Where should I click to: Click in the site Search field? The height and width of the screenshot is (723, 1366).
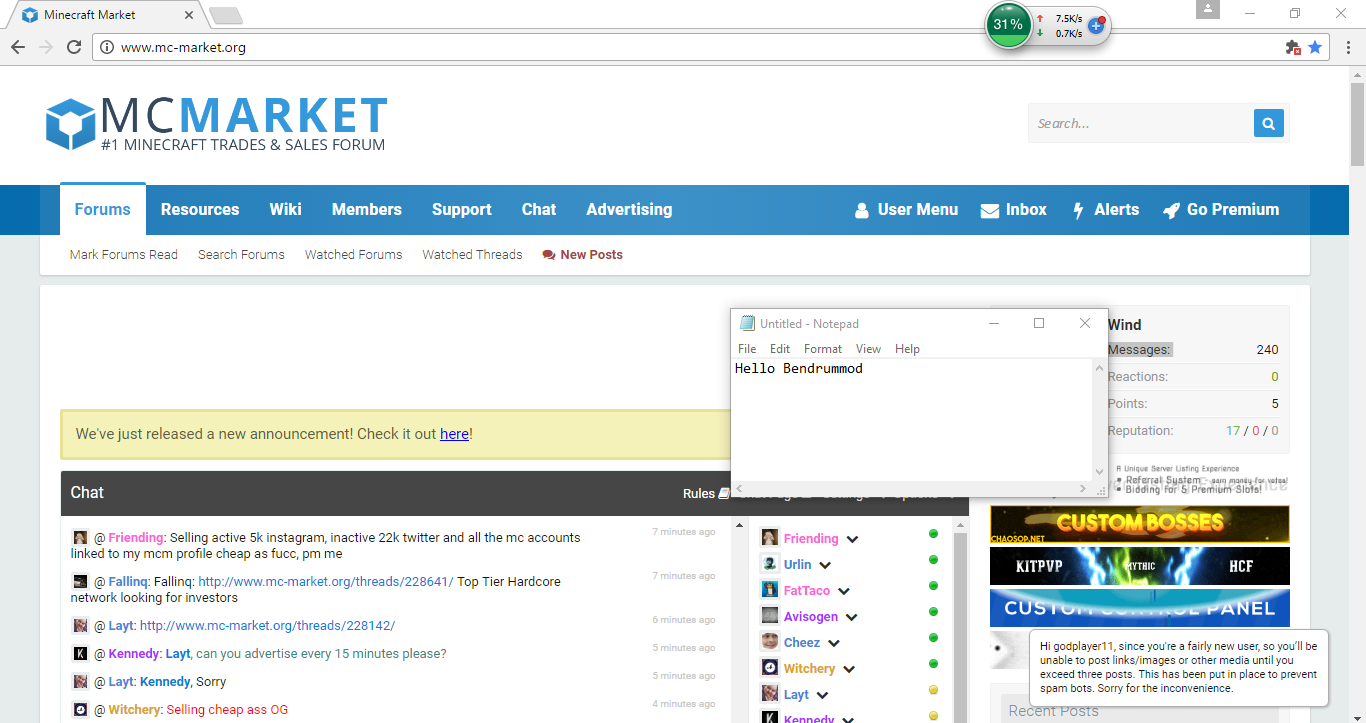tap(1141, 124)
